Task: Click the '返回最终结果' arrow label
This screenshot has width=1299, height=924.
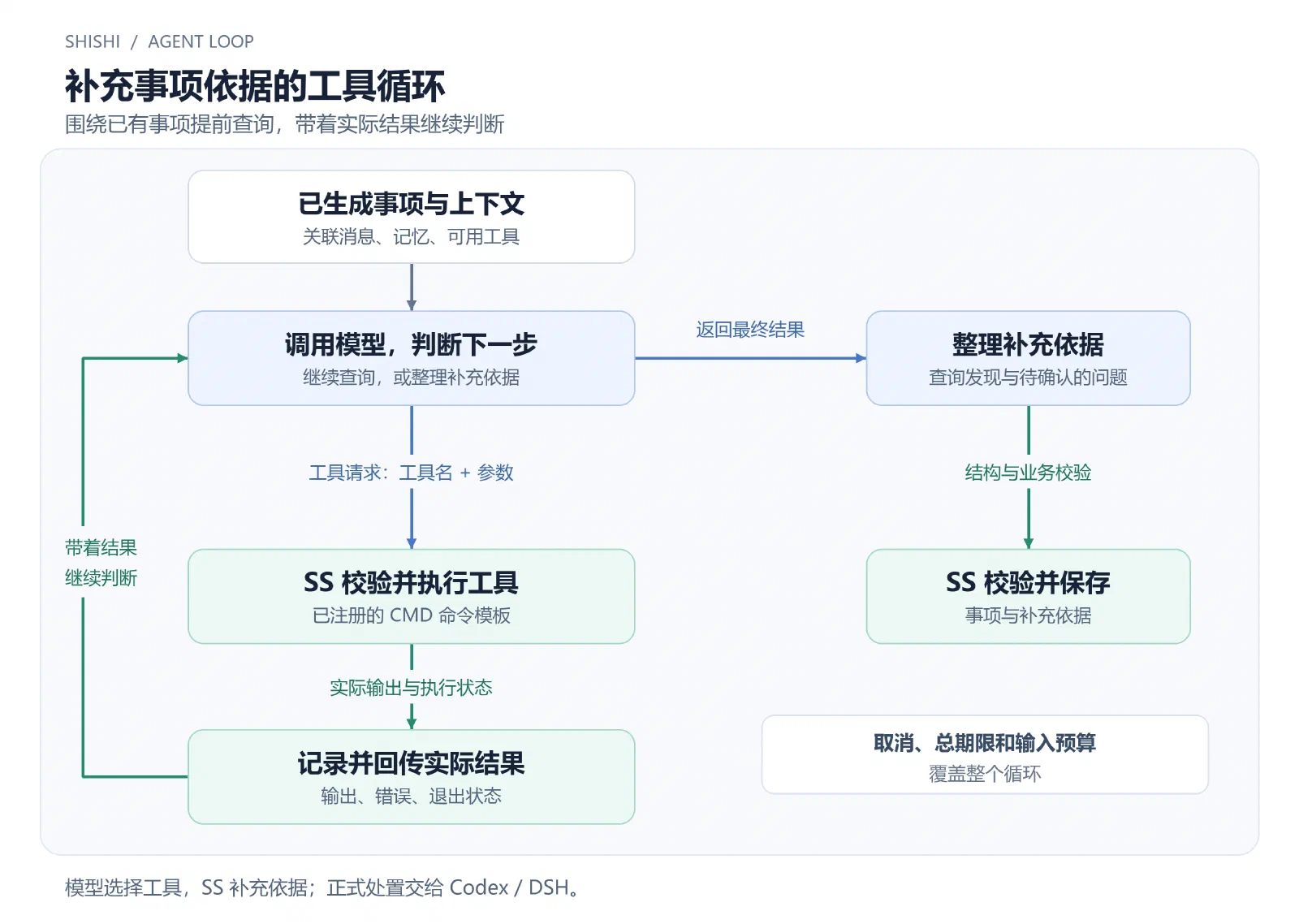Action: coord(750,330)
